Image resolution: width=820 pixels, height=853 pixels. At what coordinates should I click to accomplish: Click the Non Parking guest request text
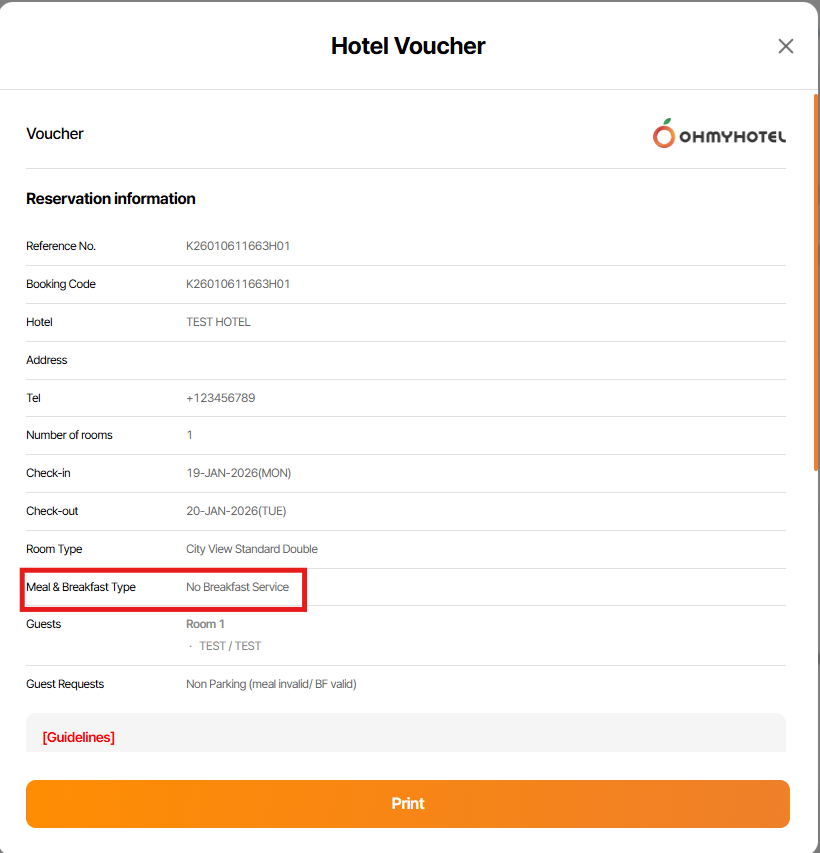pos(271,684)
